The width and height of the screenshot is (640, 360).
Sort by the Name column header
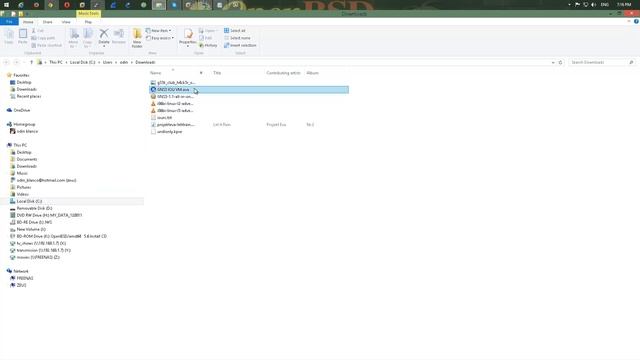[x=156, y=73]
